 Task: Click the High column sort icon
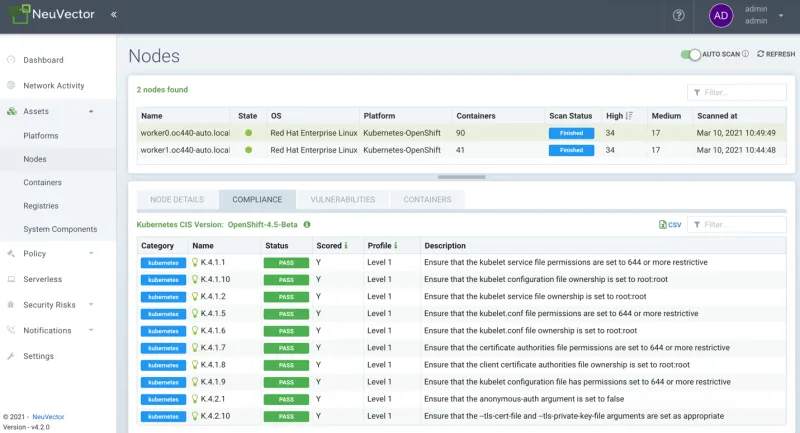(x=630, y=116)
